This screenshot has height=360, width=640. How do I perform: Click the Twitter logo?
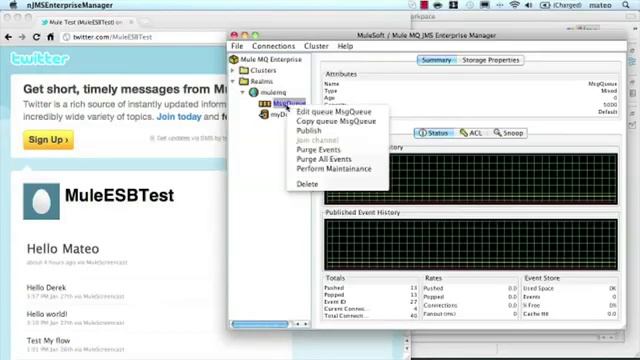(x=40, y=59)
